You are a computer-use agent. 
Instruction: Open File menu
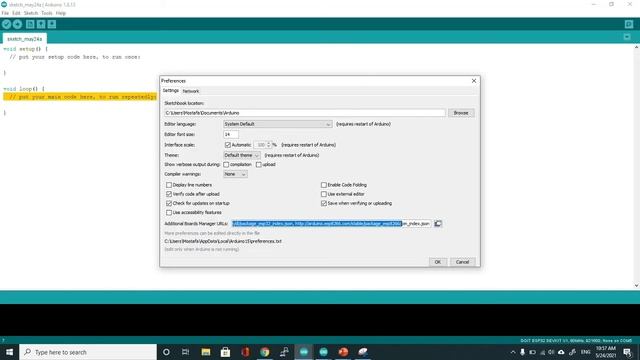5,13
